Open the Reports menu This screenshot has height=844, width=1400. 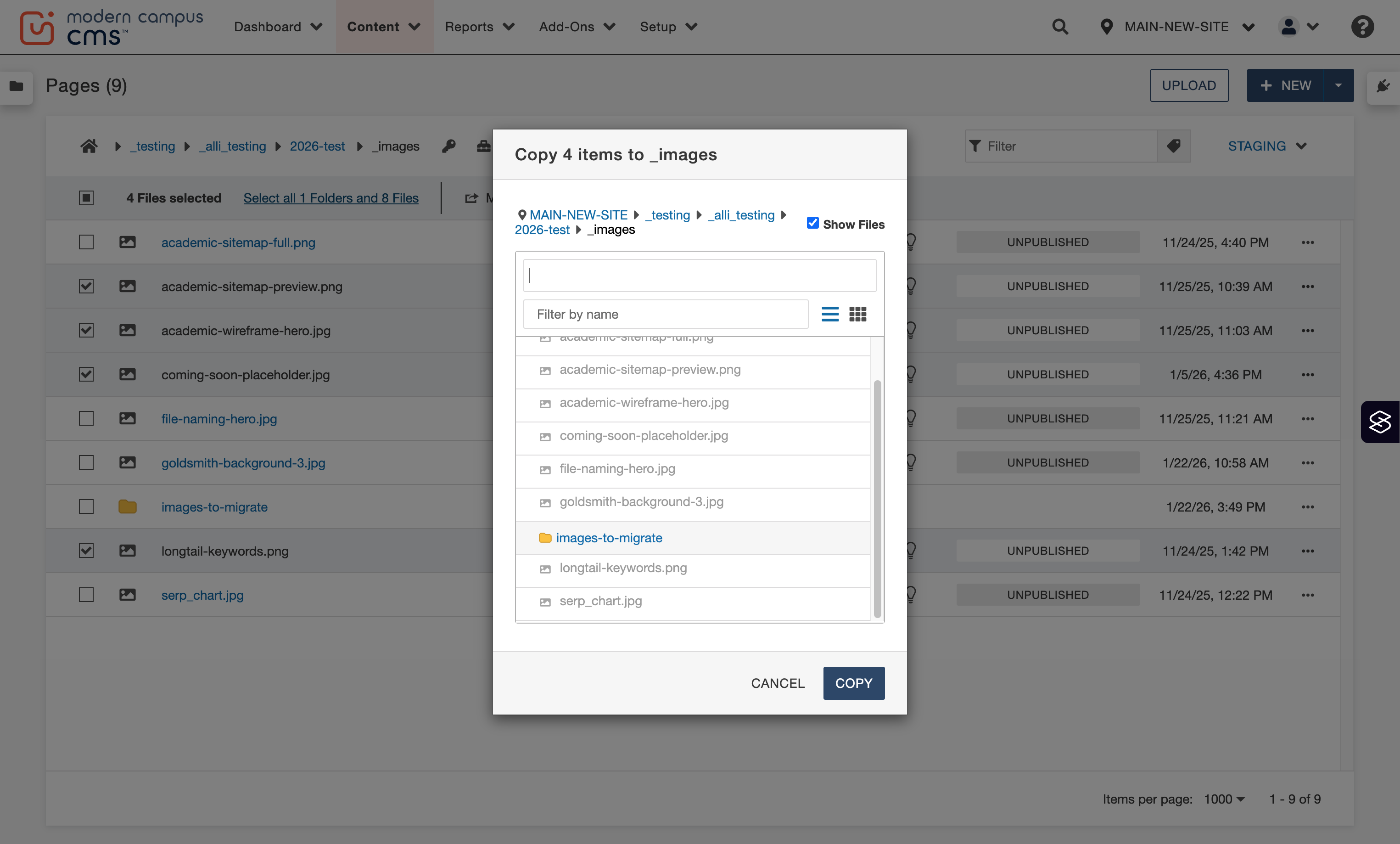tap(480, 27)
